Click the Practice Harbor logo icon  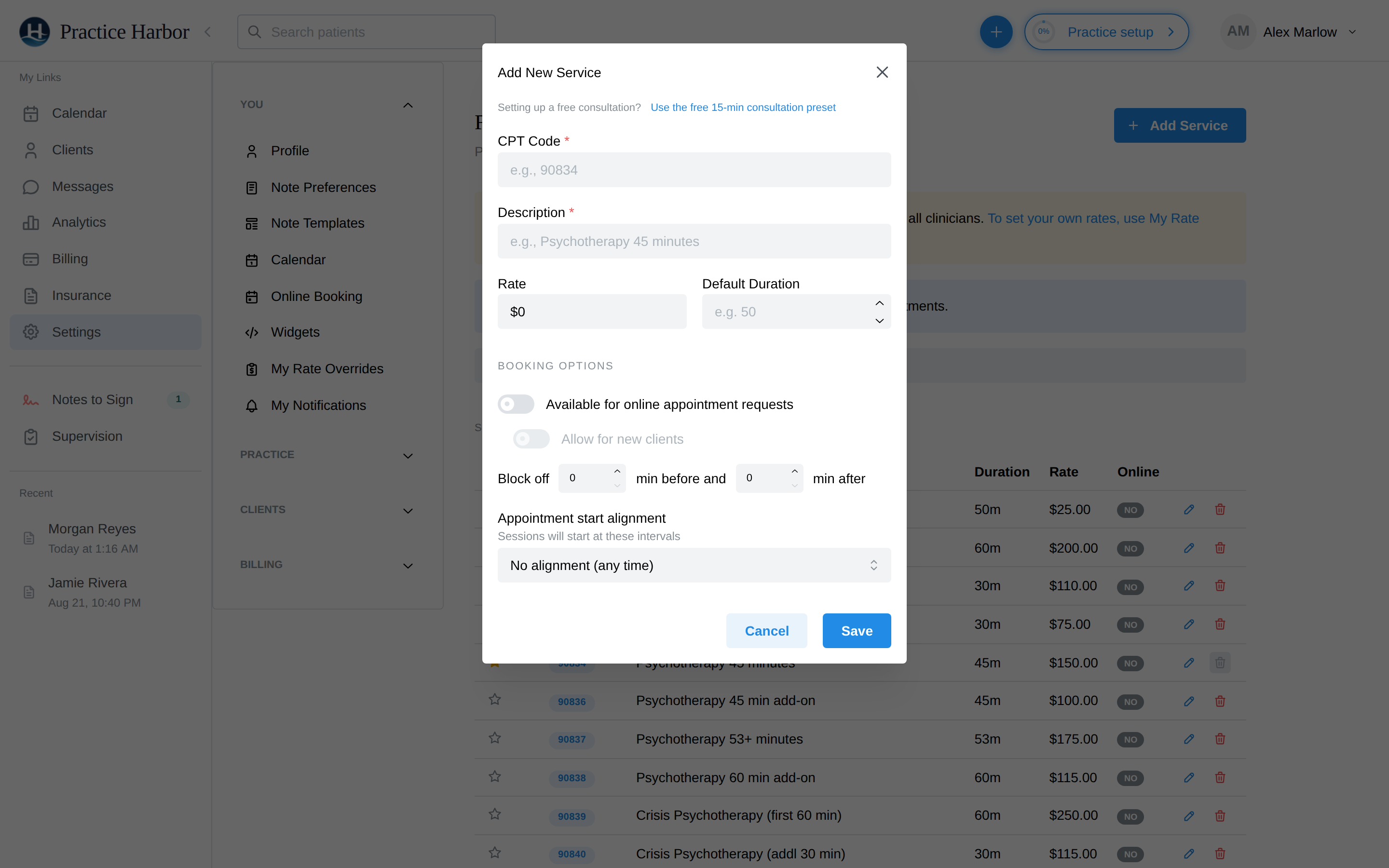[34, 31]
